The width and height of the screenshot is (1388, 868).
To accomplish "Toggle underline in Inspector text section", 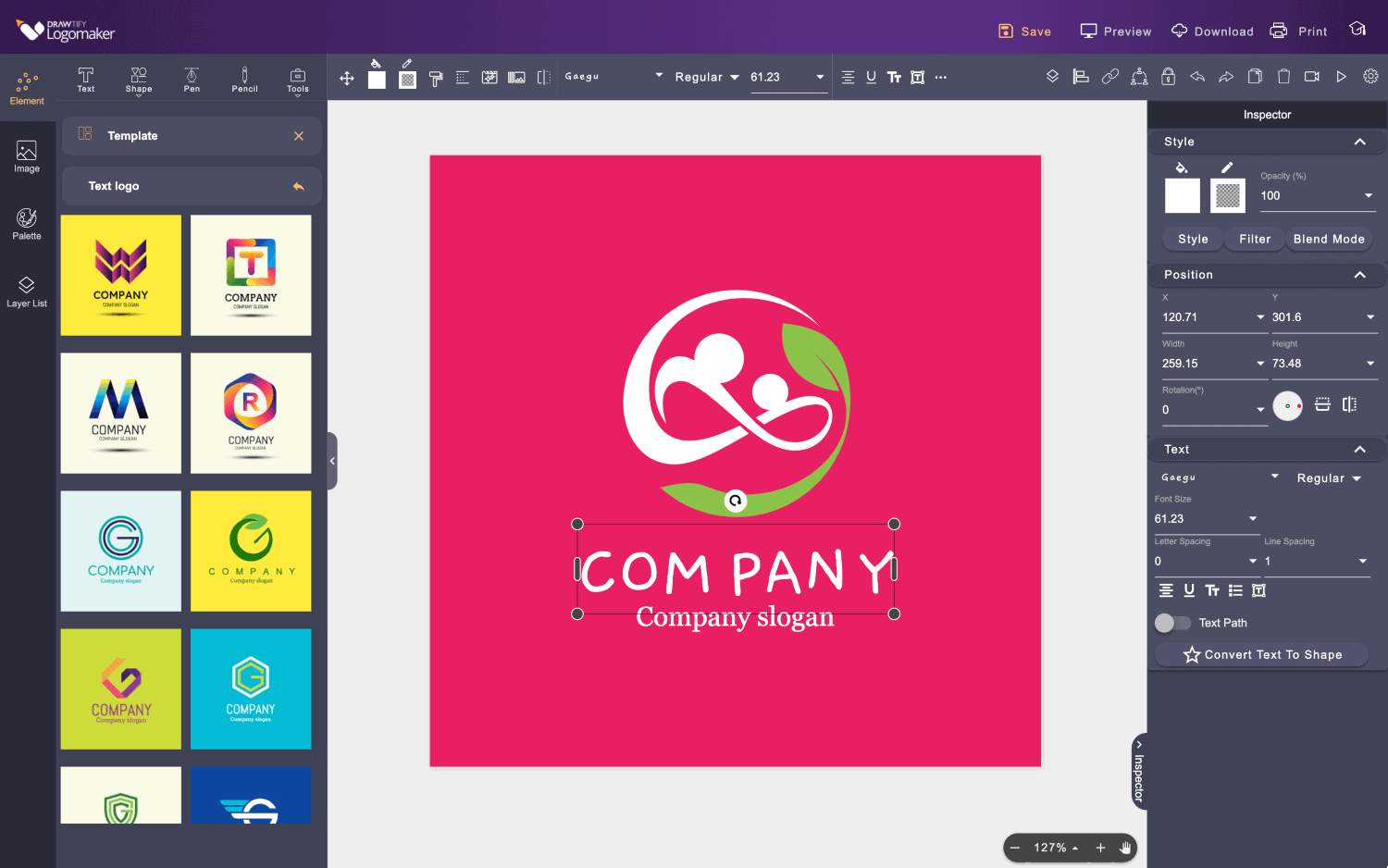I will (1189, 590).
